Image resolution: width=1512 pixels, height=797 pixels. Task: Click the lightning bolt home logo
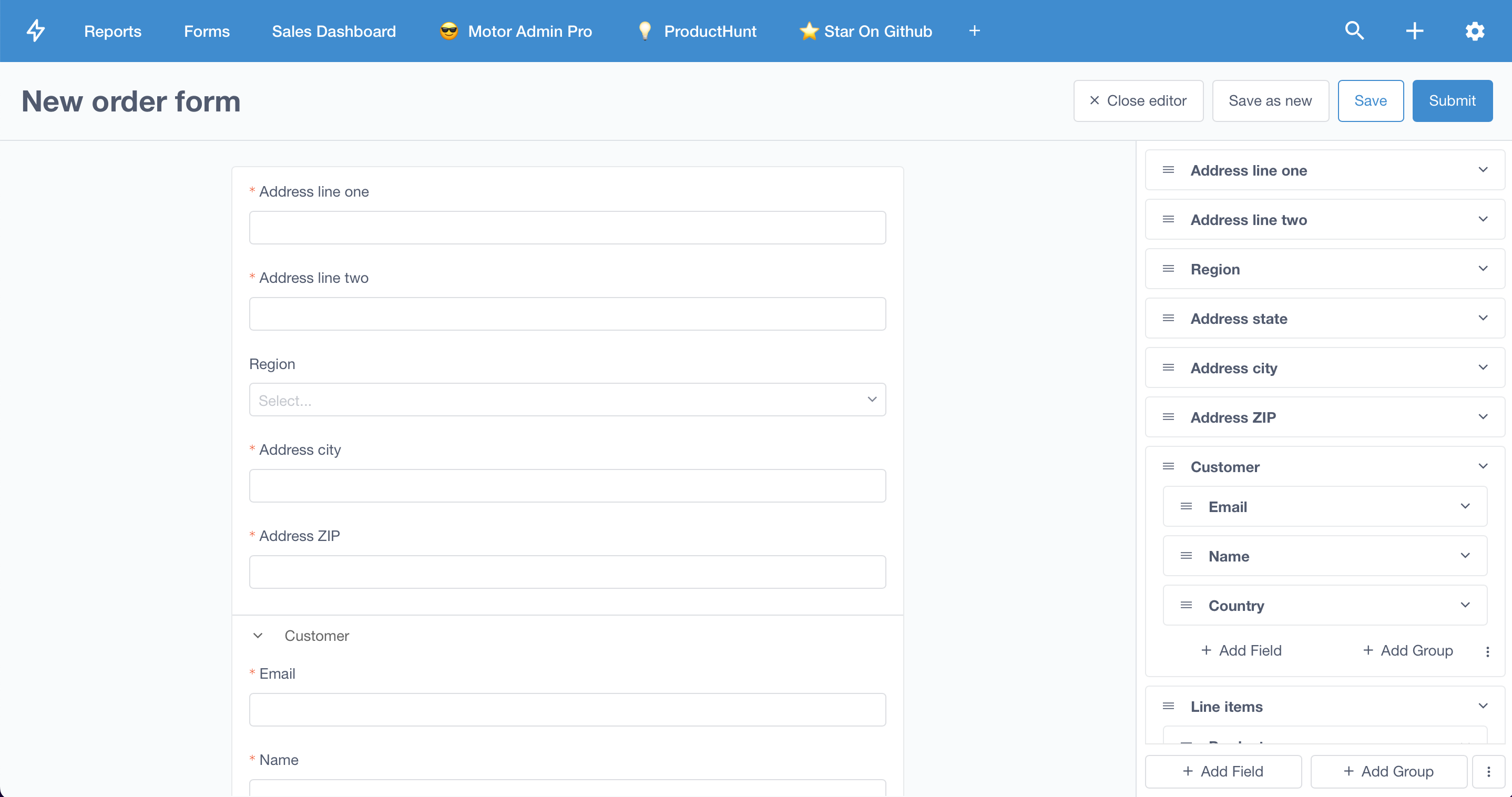click(x=36, y=30)
